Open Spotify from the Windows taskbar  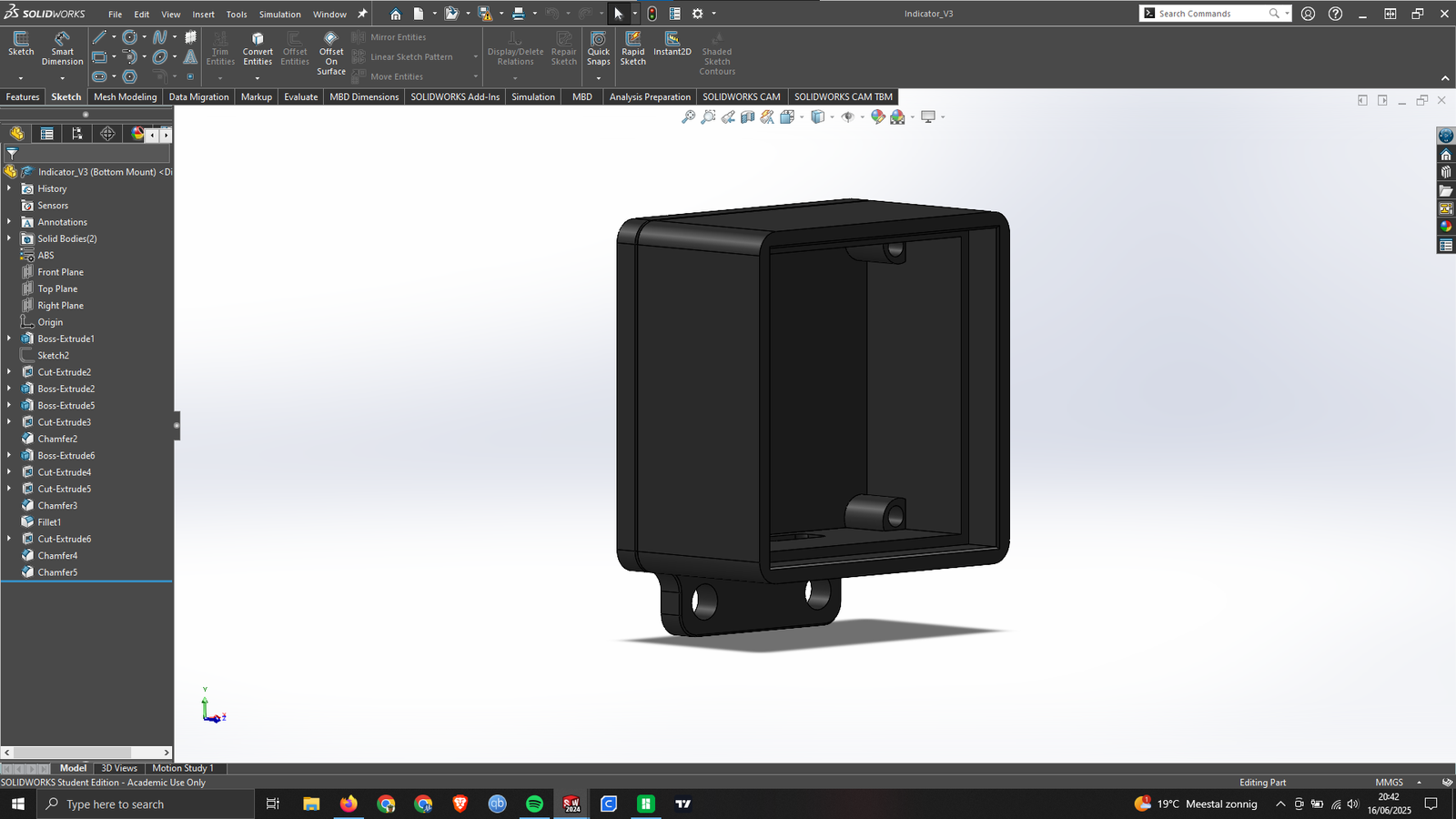click(x=534, y=804)
